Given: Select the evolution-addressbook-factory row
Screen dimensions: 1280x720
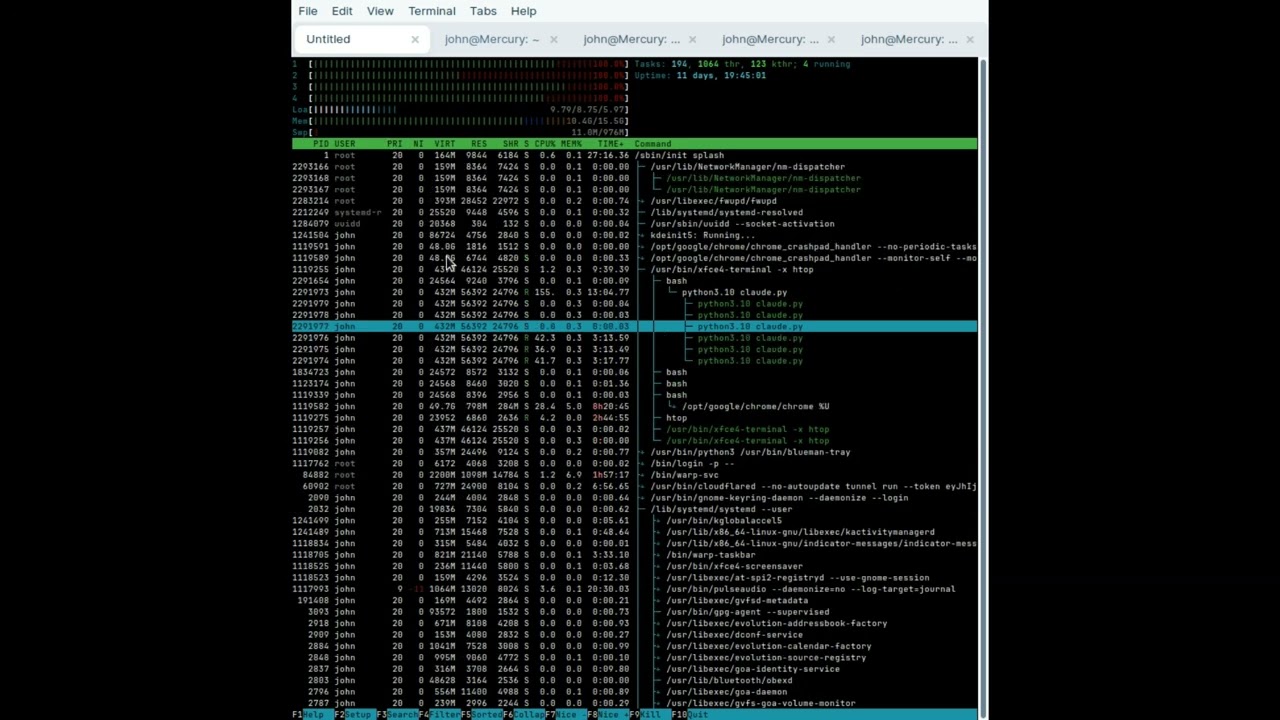Looking at the screenshot, I should tap(634, 623).
